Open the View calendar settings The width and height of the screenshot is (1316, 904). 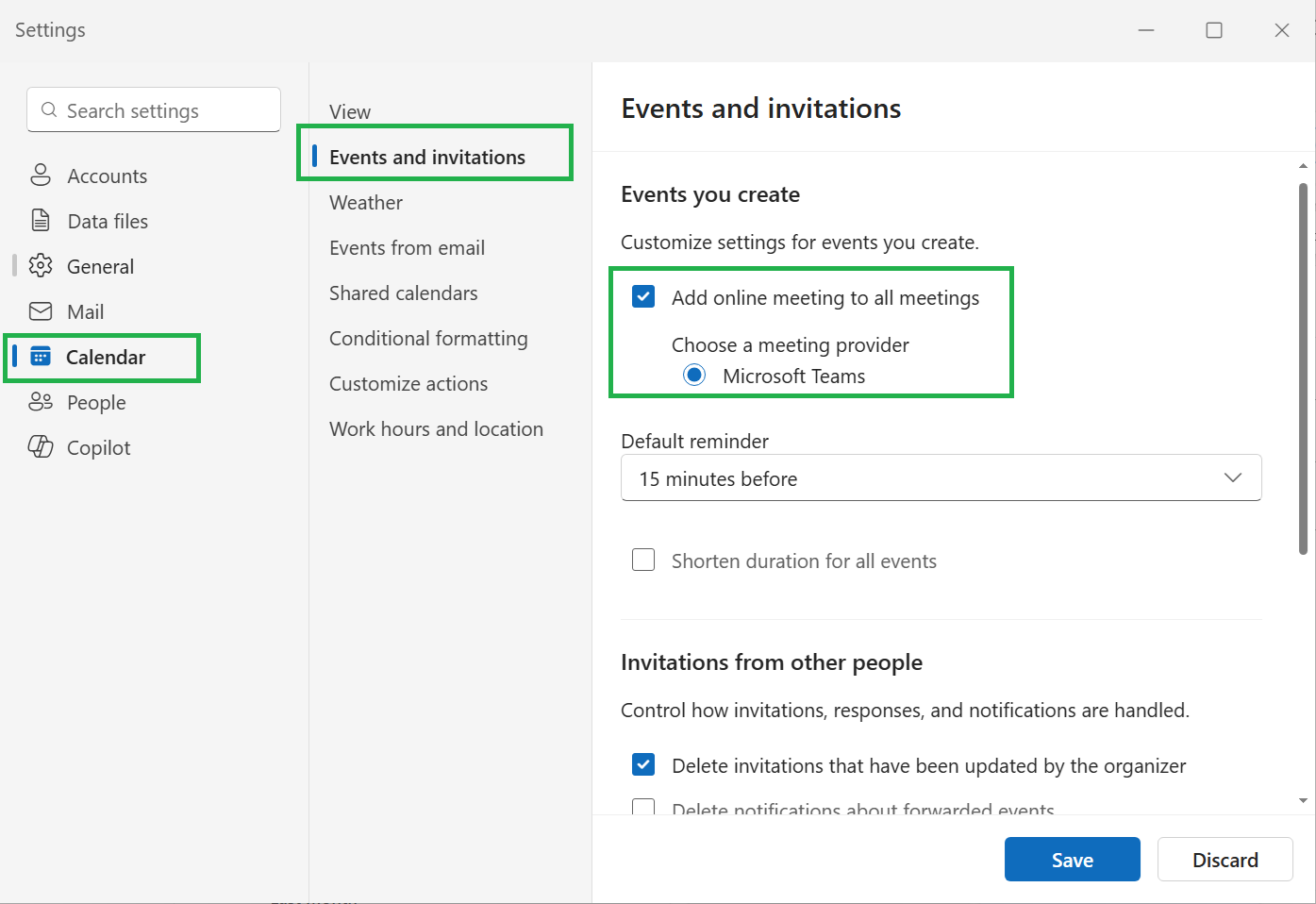pyautogui.click(x=350, y=111)
